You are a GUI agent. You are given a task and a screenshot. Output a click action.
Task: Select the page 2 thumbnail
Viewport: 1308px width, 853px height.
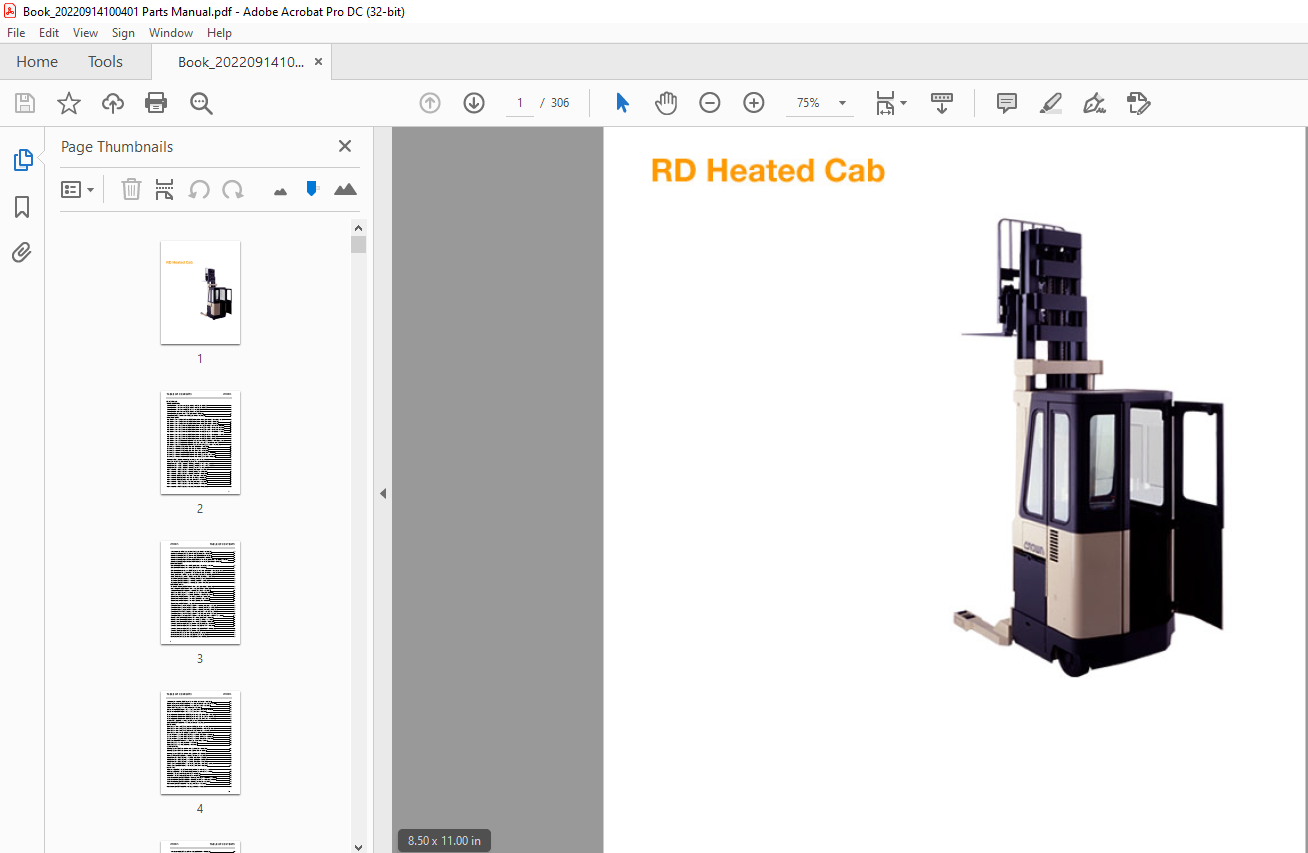[x=200, y=442]
